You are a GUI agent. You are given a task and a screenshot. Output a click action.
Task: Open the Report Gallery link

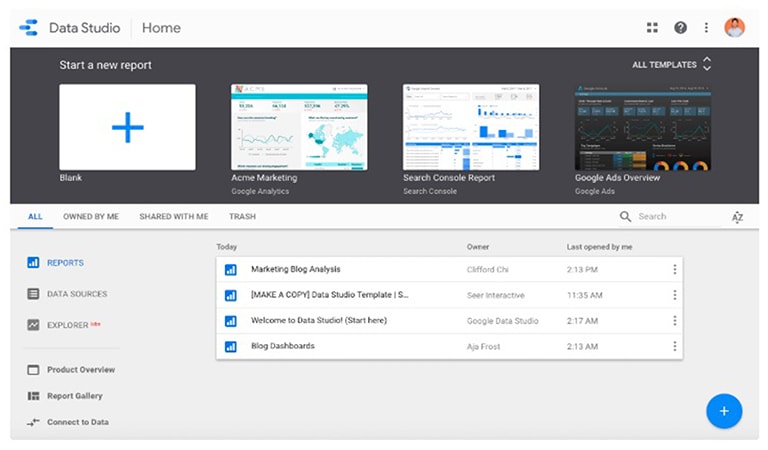(x=74, y=396)
